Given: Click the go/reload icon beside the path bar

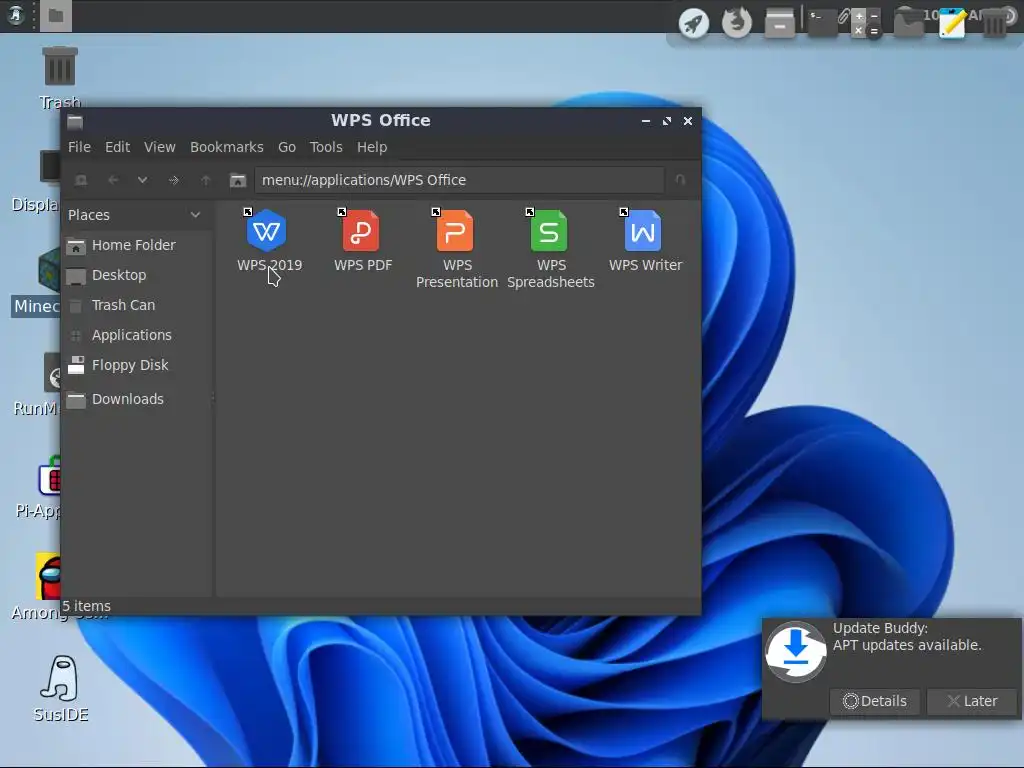Looking at the screenshot, I should click(680, 180).
